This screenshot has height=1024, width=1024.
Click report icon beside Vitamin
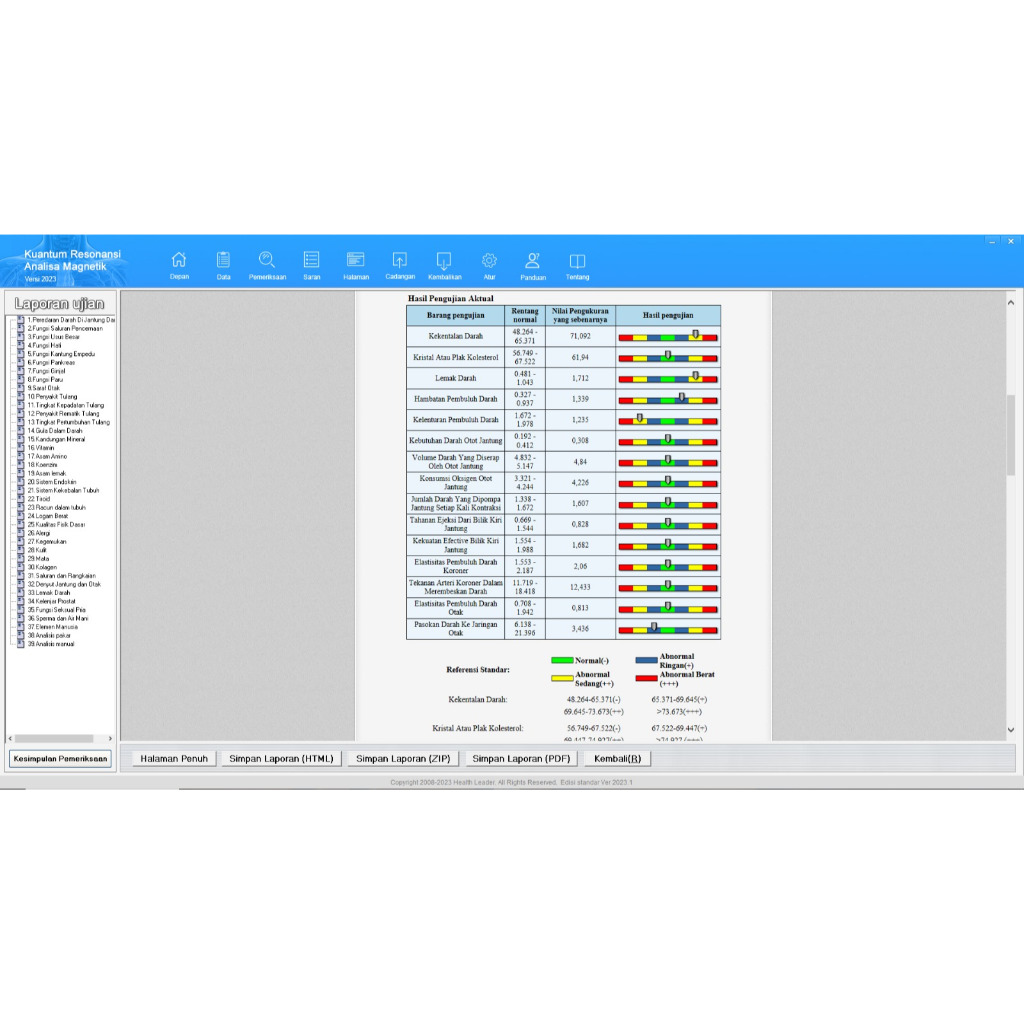point(21,448)
